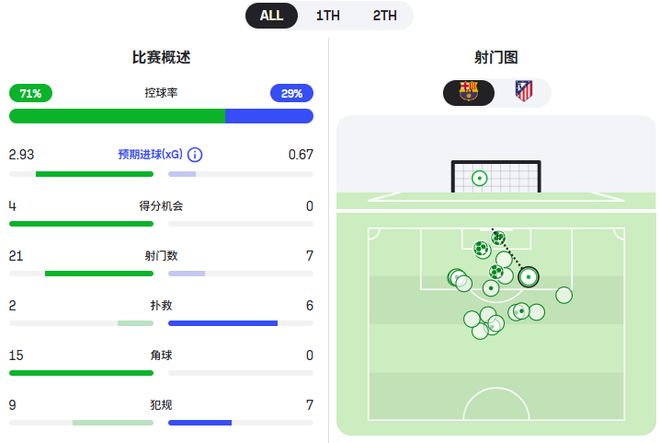Click the blue segment of possession bar

pyautogui.click(x=269, y=116)
